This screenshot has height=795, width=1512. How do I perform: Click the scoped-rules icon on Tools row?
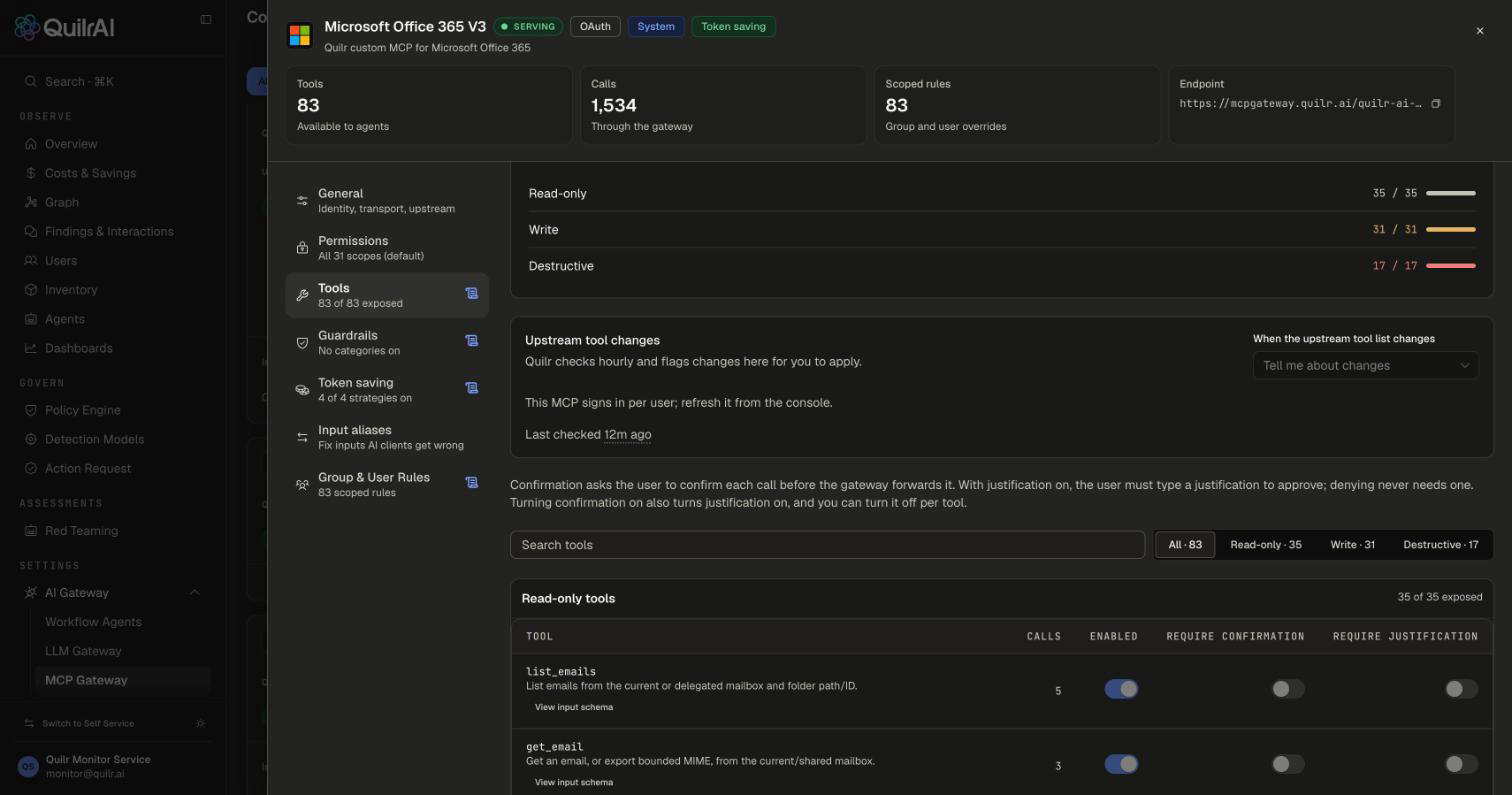pos(471,293)
